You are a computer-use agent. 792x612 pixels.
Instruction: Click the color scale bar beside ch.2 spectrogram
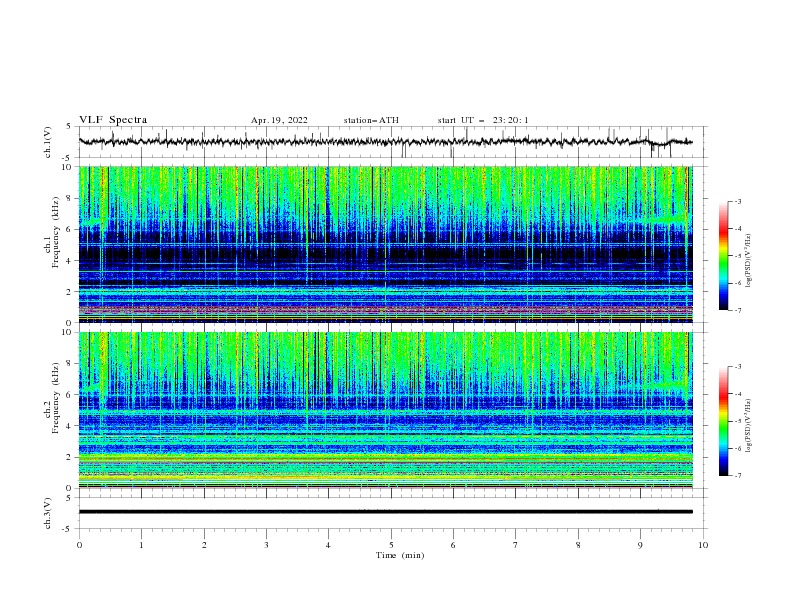point(723,421)
